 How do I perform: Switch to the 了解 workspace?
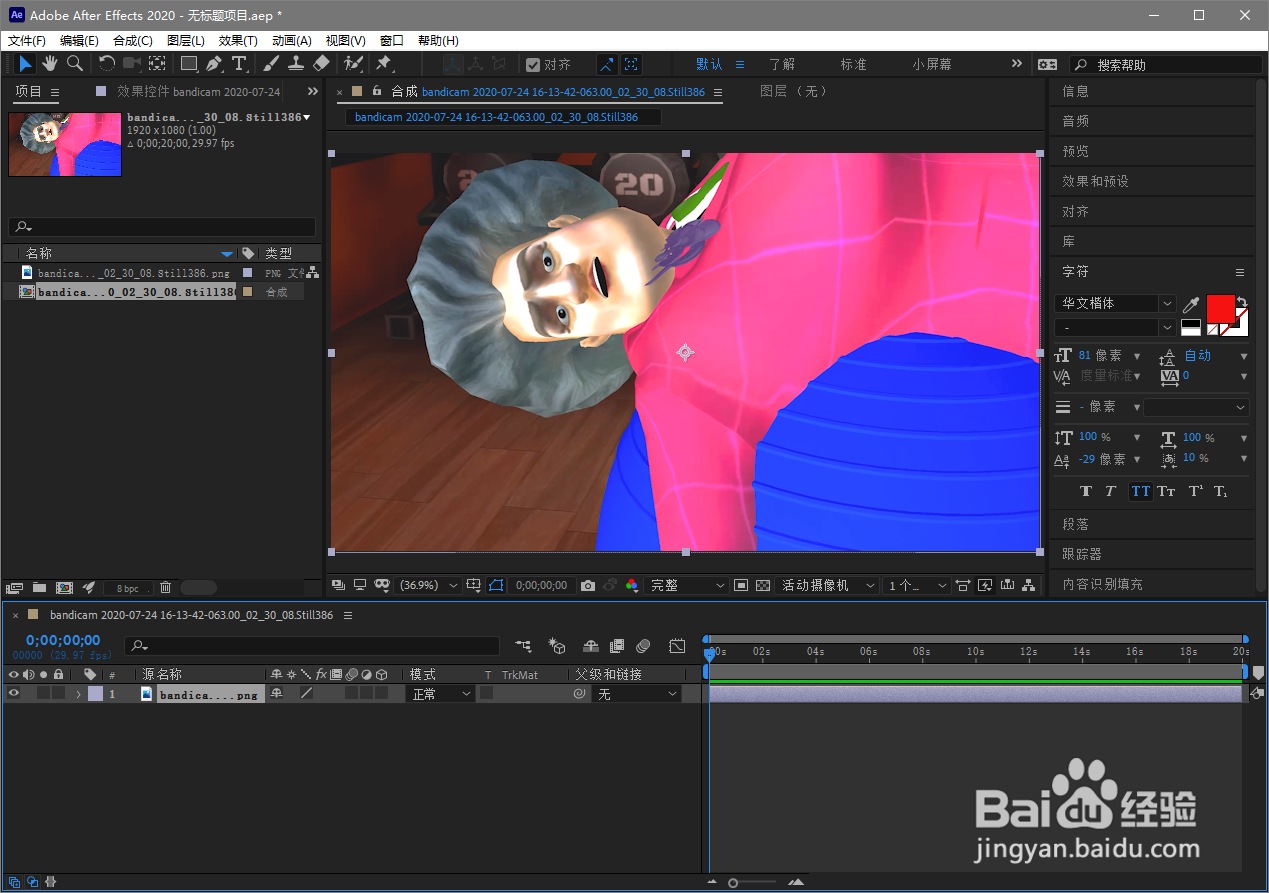point(782,64)
